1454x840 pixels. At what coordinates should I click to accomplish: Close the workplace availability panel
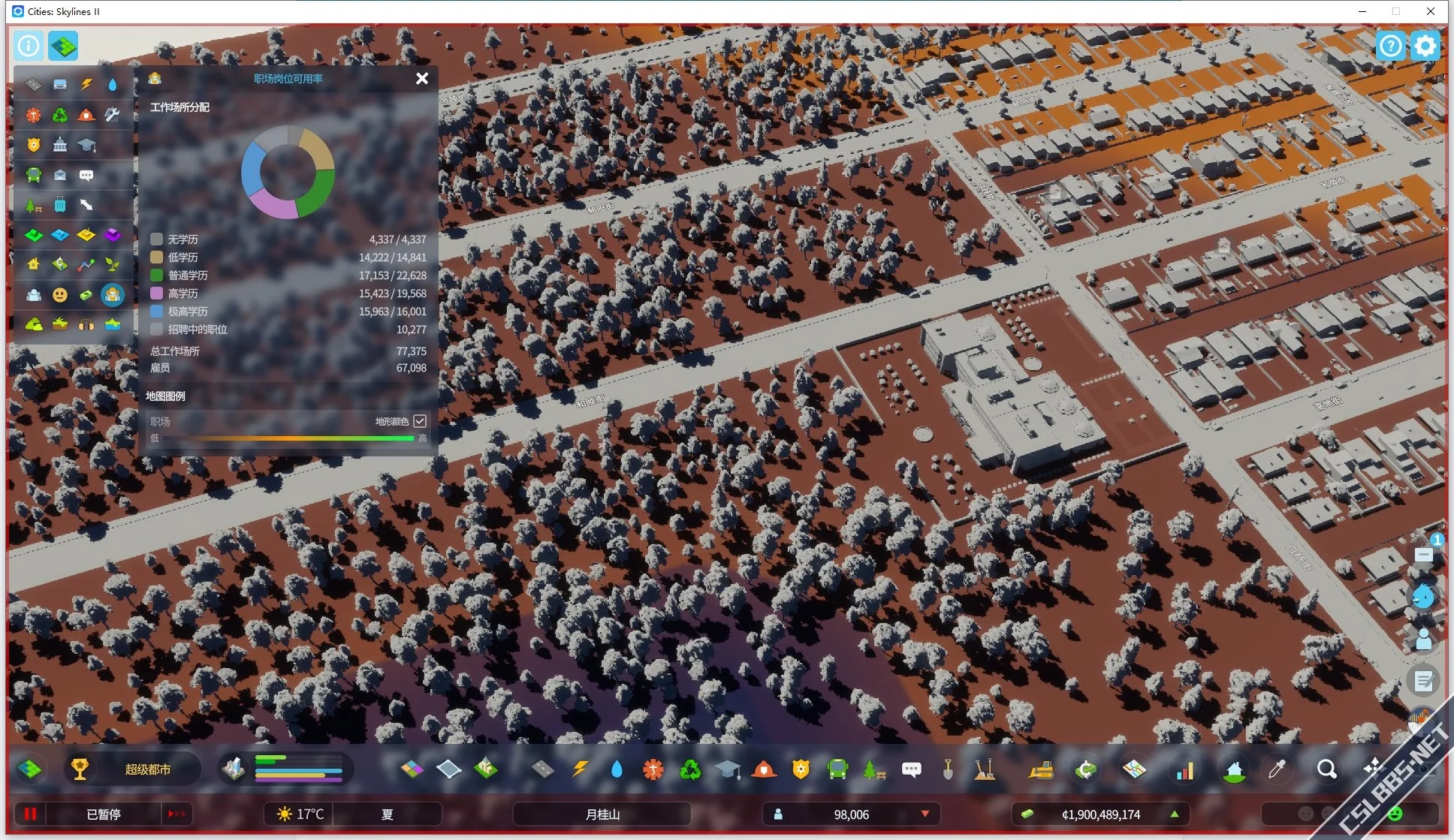422,78
